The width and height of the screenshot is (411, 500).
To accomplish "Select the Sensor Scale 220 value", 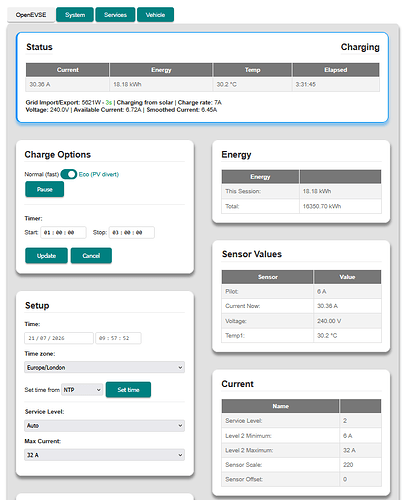I will pos(348,465).
